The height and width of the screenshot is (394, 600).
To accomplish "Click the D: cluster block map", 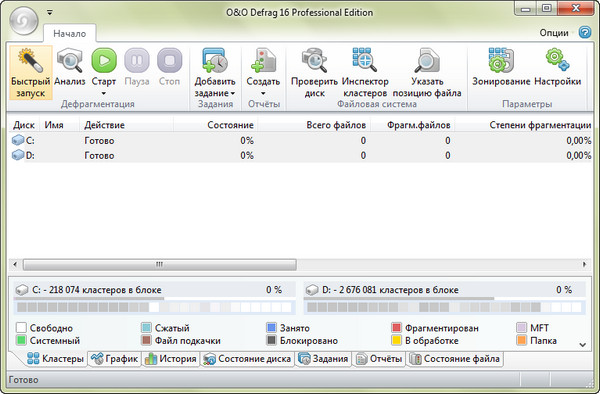I will point(444,307).
